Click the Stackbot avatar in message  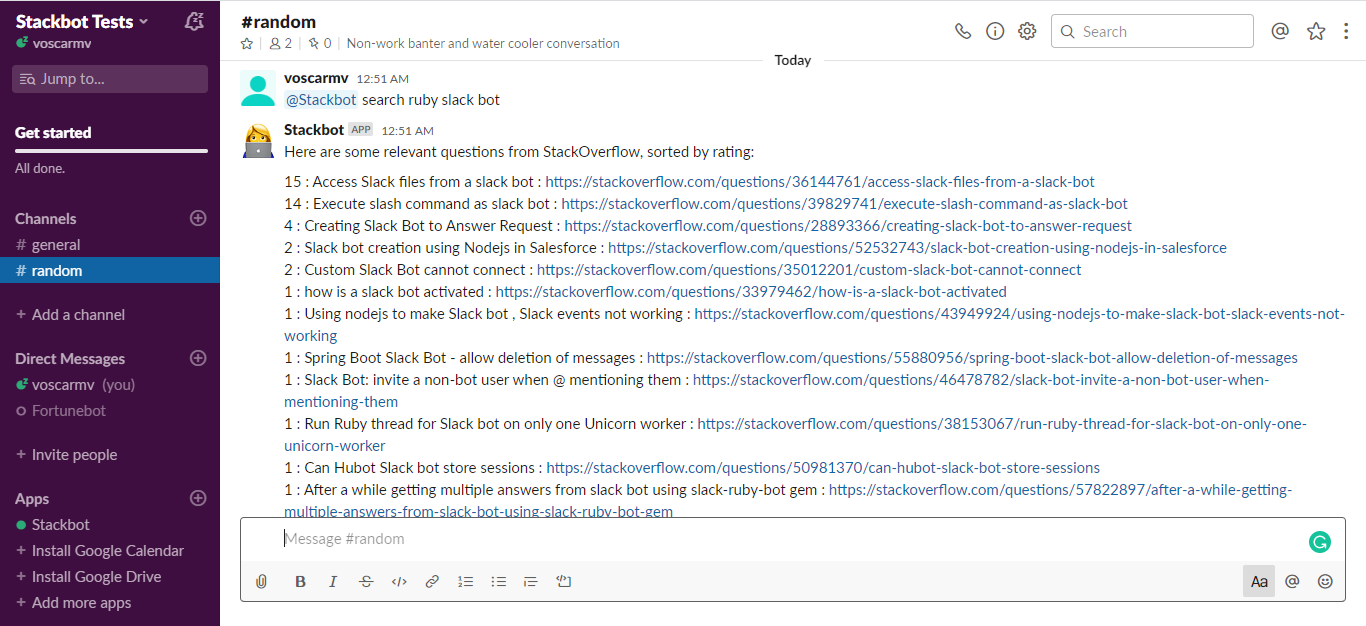(x=258, y=140)
